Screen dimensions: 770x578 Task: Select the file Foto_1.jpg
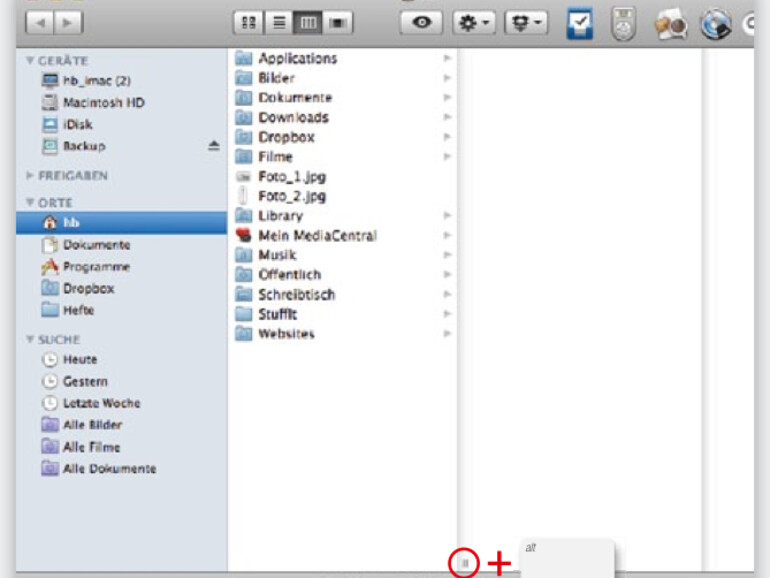343,176
